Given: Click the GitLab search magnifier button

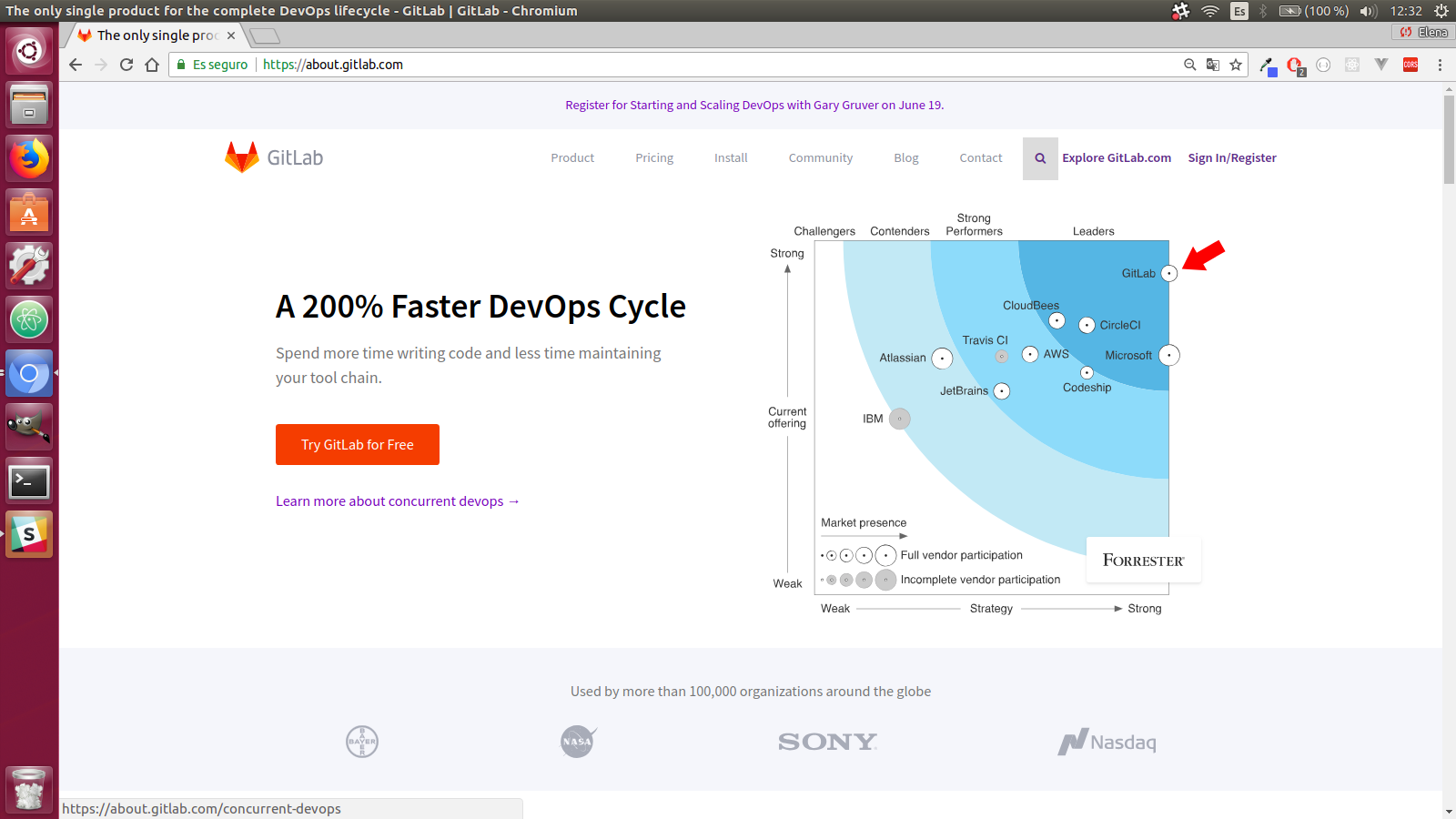Looking at the screenshot, I should 1040,158.
